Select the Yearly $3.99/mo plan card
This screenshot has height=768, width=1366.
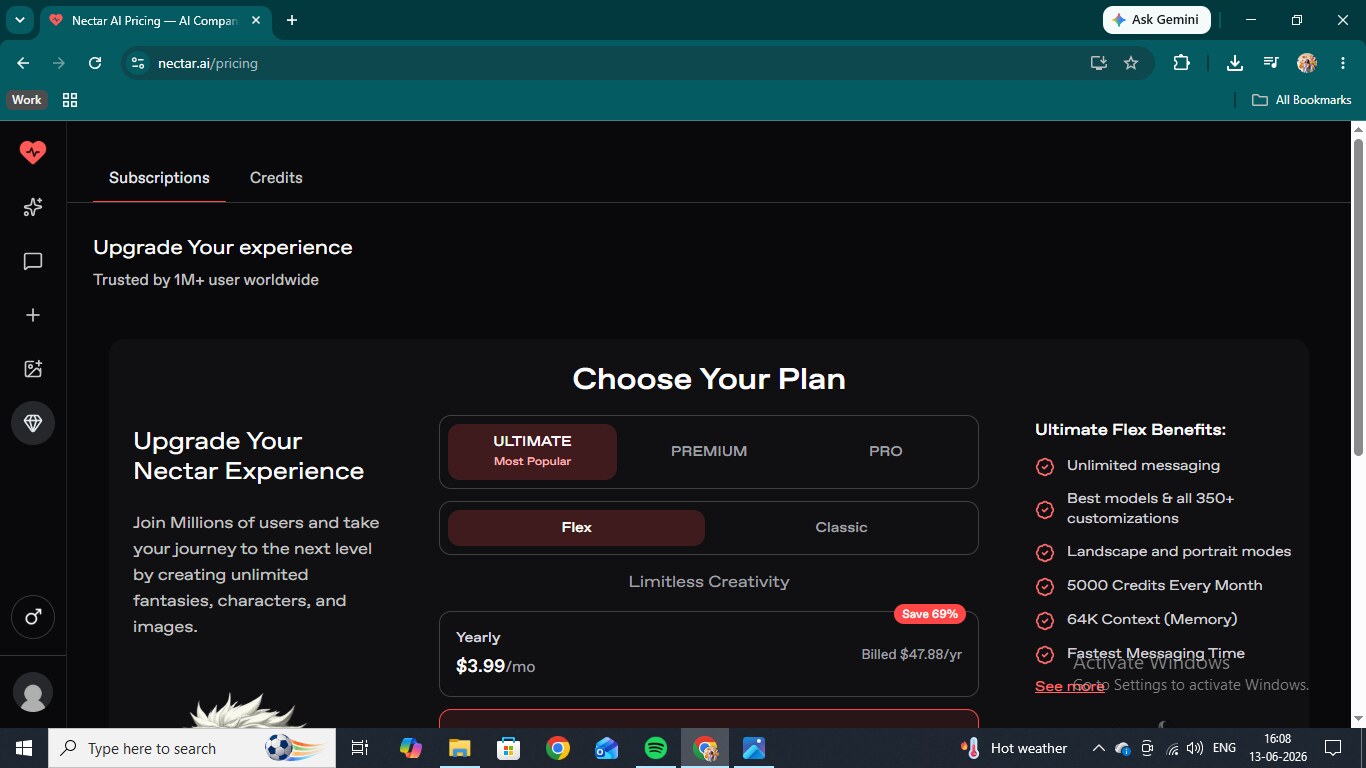click(x=708, y=654)
